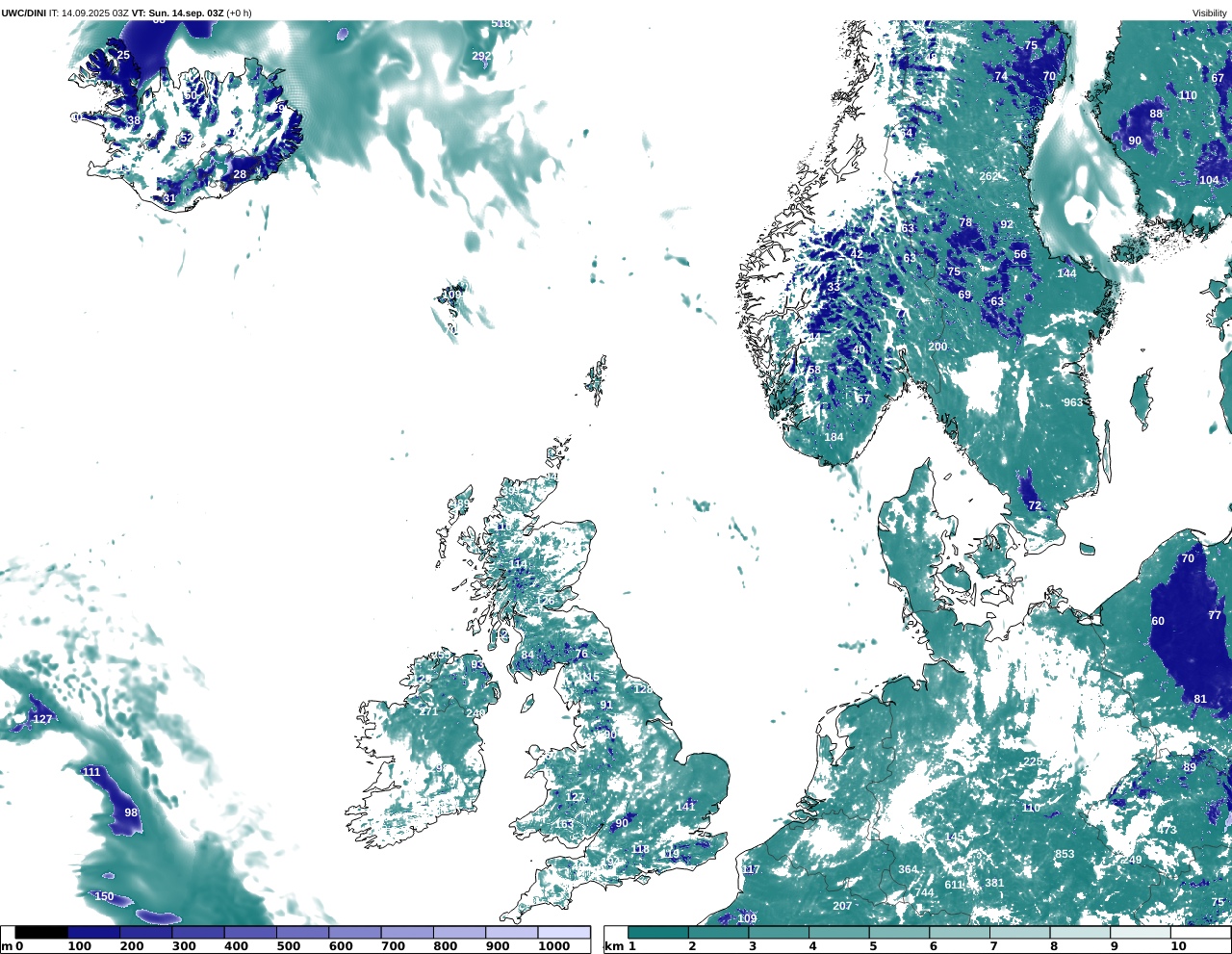The image size is (1232, 954).
Task: Click the 77 value over the Baltic states
Action: pyautogui.click(x=1215, y=615)
